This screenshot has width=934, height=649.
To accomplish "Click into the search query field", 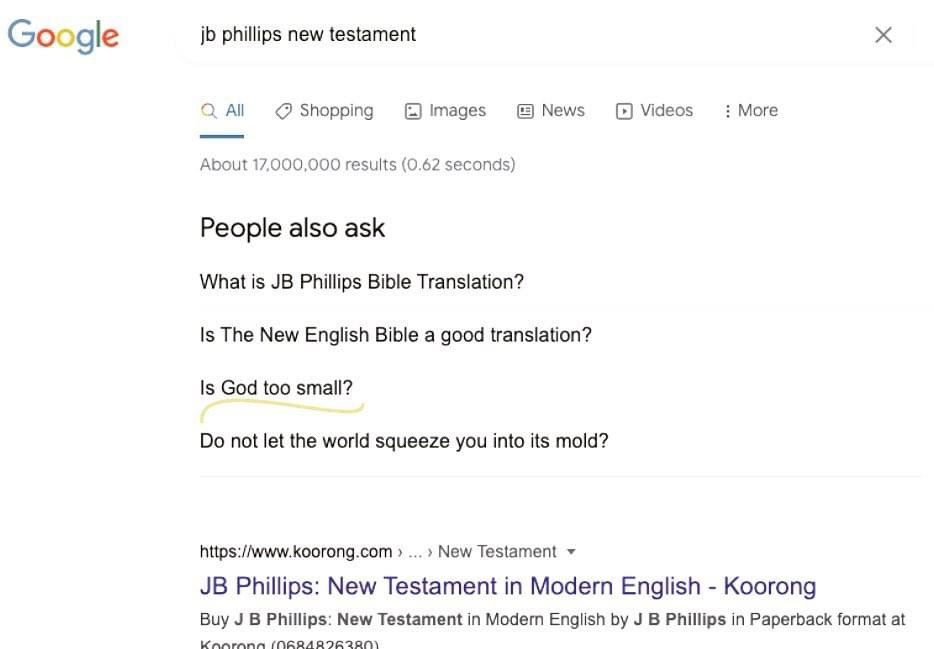I will (524, 35).
